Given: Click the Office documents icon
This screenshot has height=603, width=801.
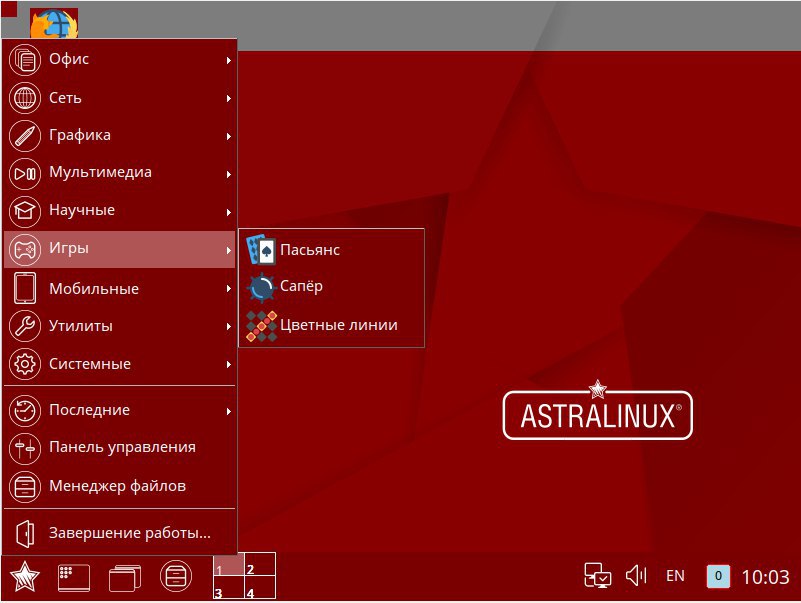Looking at the screenshot, I should [x=25, y=60].
